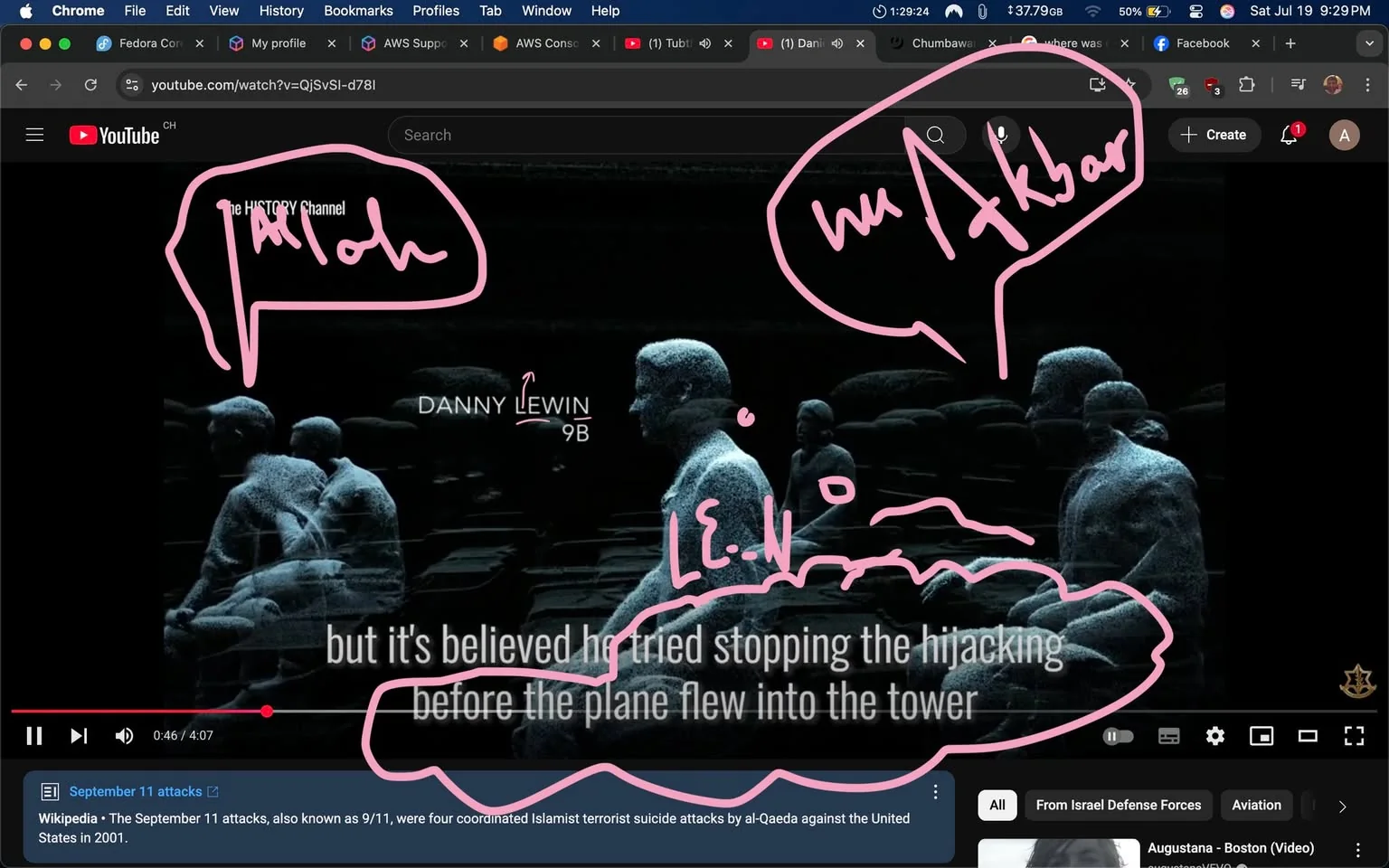Screen dimensions: 1389x868
Task: Click the YouTube search field
Action: point(646,135)
